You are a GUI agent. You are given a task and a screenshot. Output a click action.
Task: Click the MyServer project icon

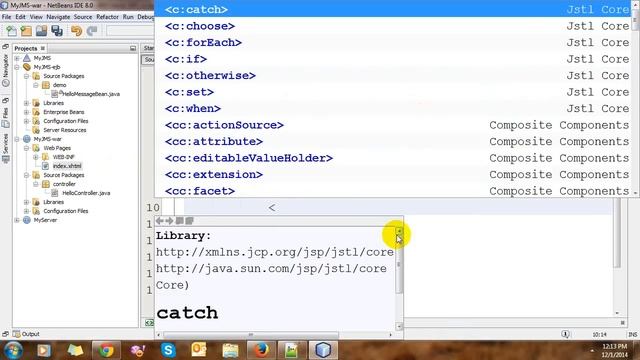pos(27,220)
